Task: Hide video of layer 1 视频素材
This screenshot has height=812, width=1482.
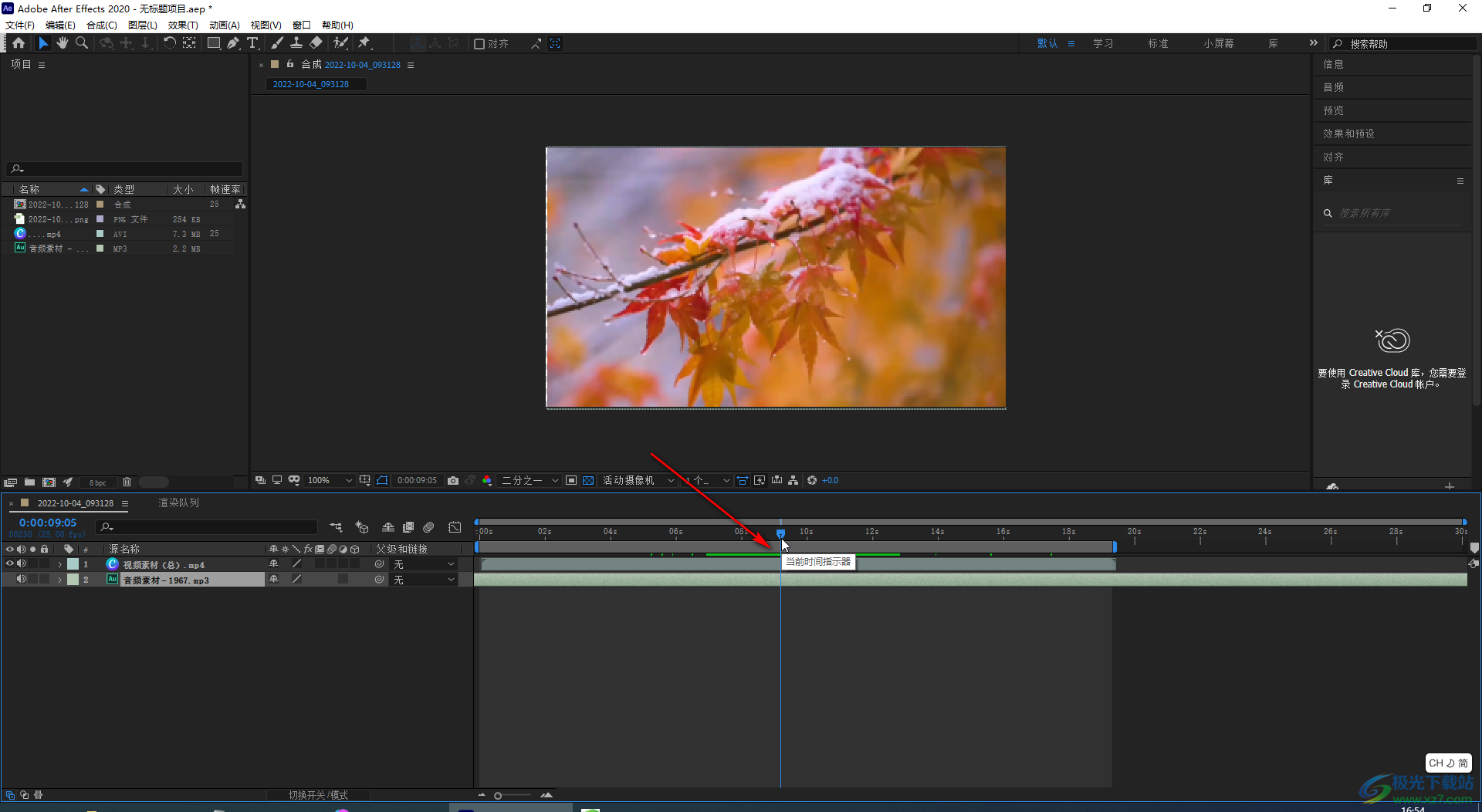Action: pyautogui.click(x=10, y=564)
